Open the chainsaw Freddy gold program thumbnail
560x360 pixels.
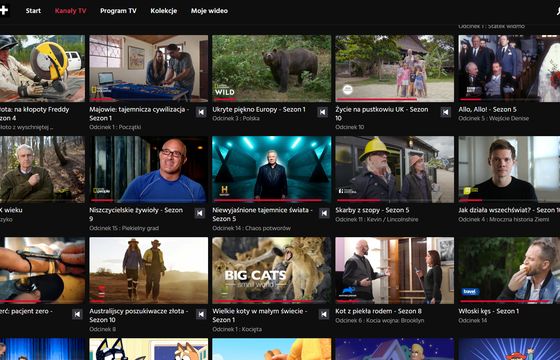point(42,68)
